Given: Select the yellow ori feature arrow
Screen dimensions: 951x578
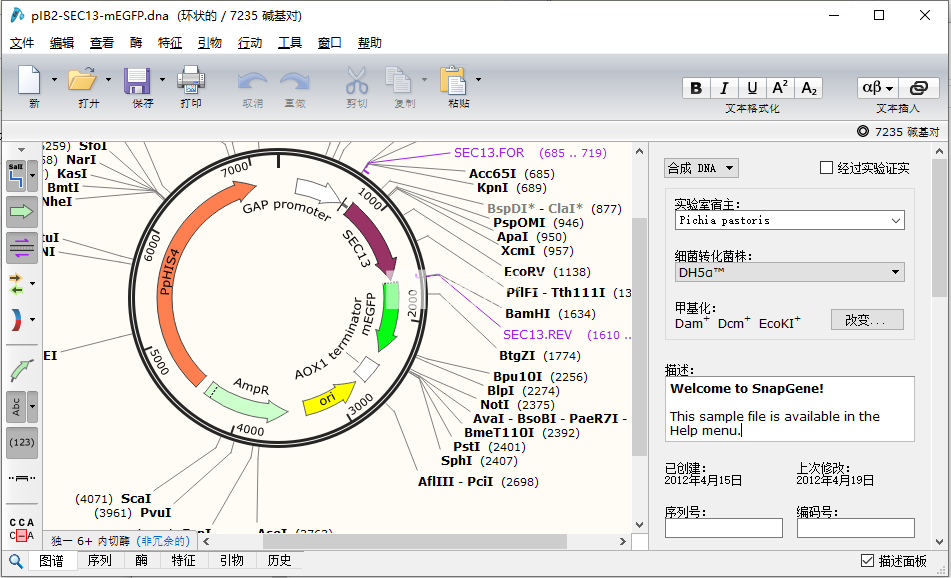Looking at the screenshot, I should coord(329,397).
